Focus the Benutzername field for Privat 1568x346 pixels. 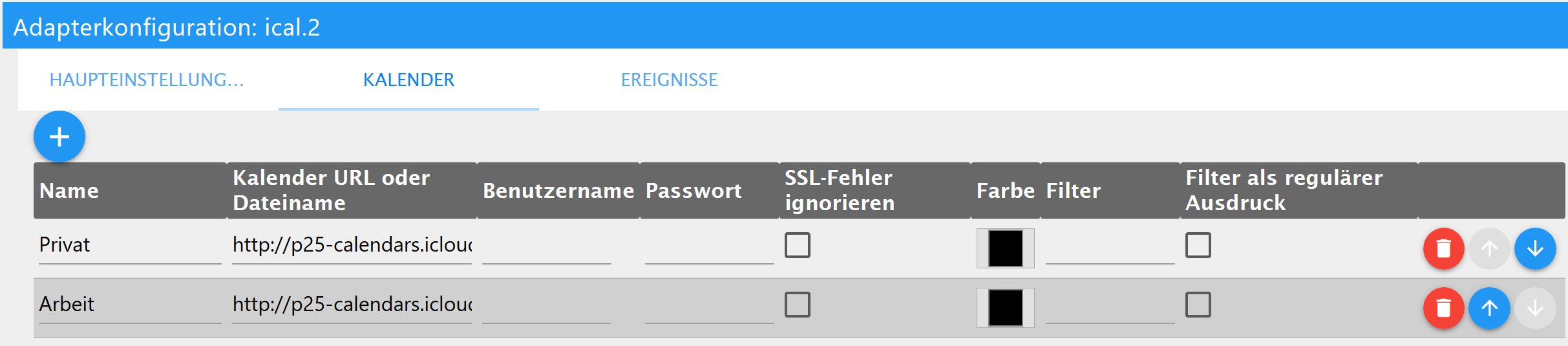(x=546, y=247)
